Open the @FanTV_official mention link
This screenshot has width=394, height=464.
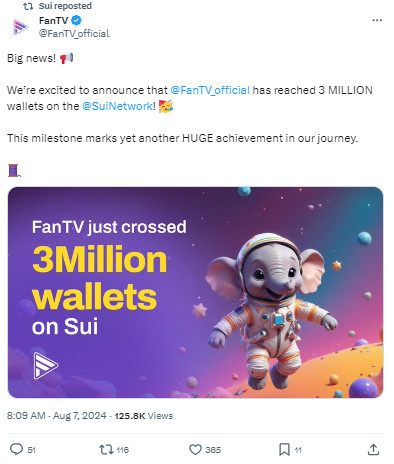coord(210,90)
